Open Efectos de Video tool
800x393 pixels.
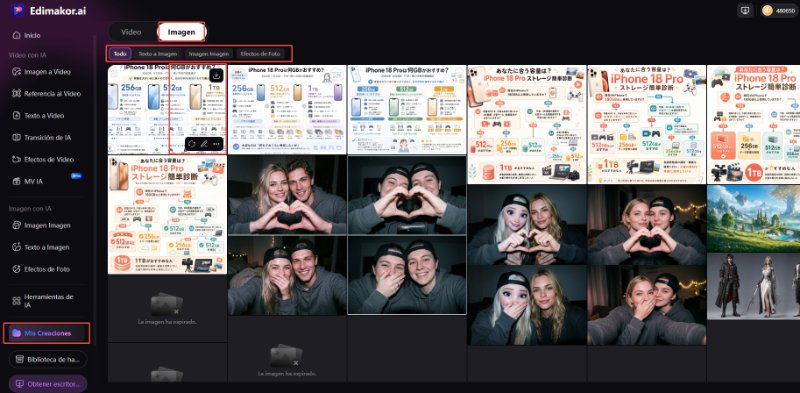(x=43, y=160)
